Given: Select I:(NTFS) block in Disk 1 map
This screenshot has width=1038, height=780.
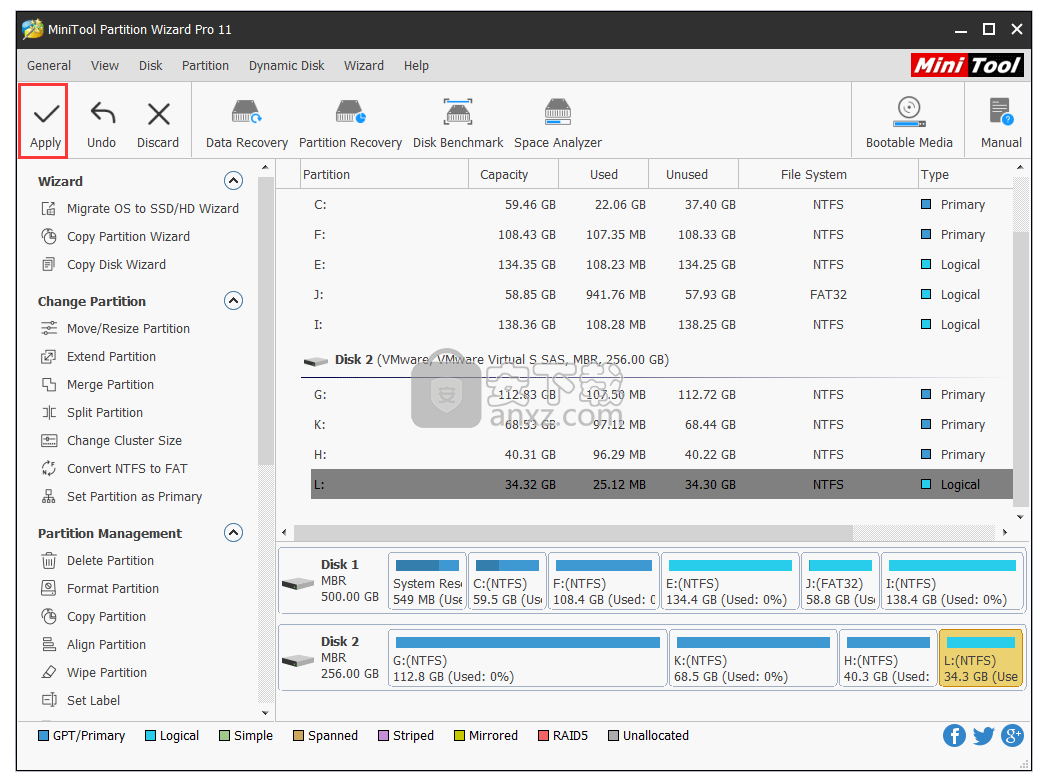Looking at the screenshot, I should 951,583.
